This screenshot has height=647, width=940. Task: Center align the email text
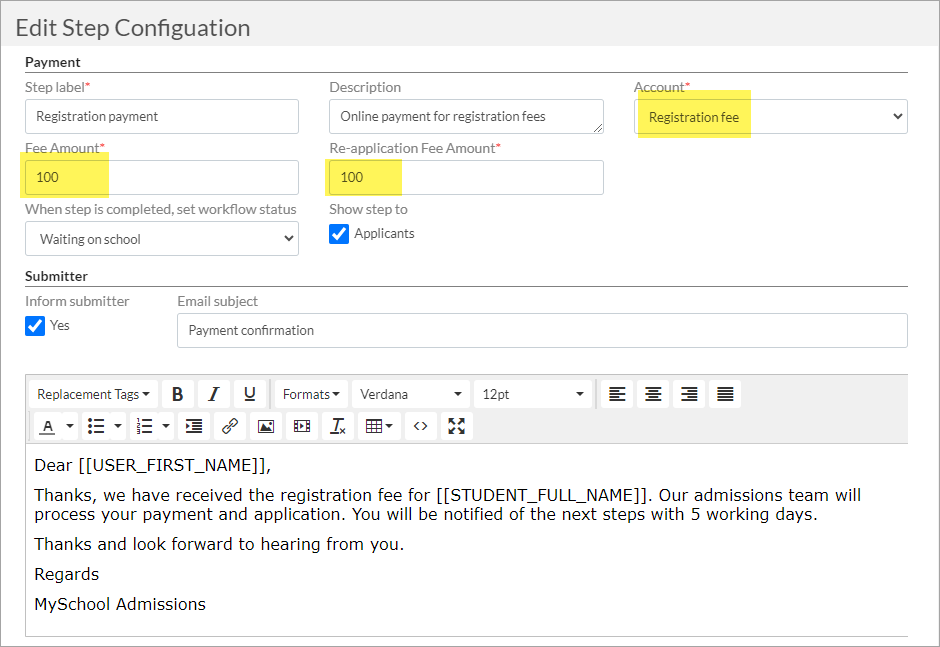(x=653, y=394)
